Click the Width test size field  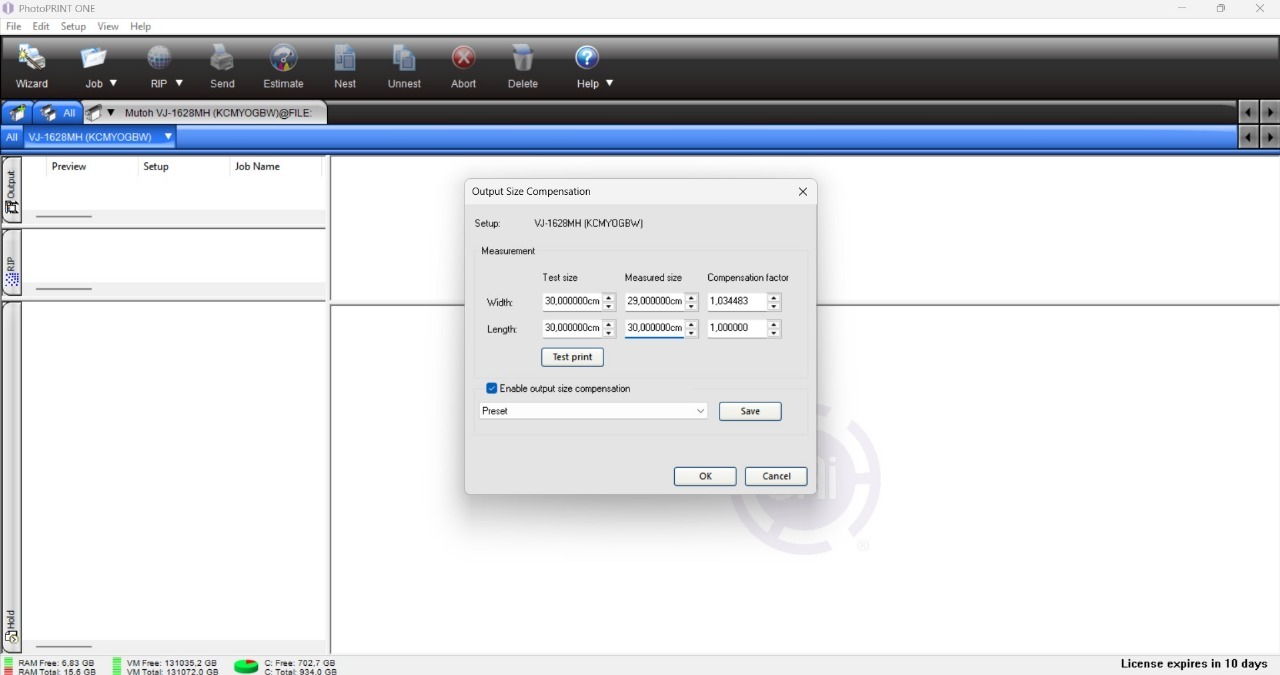(x=572, y=301)
